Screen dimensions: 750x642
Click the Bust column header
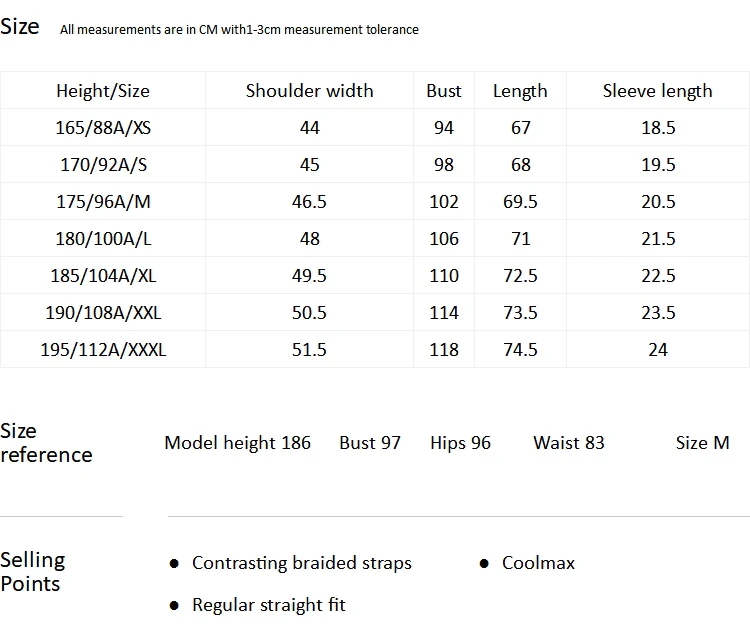click(x=444, y=91)
